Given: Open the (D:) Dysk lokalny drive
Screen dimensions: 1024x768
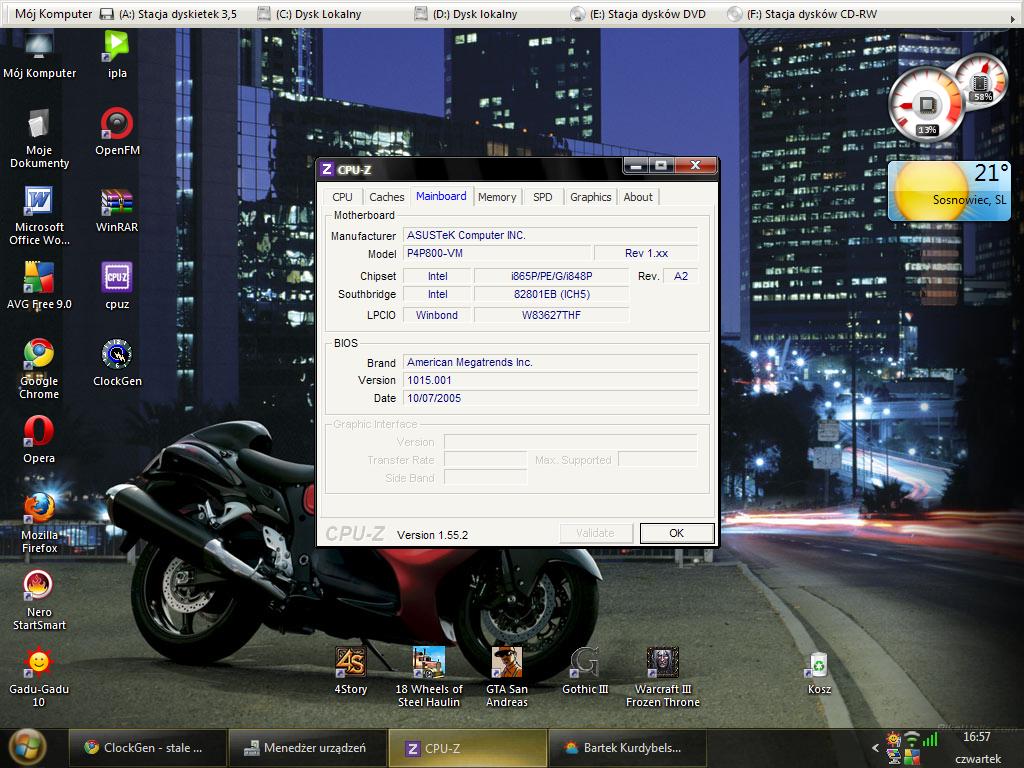Looking at the screenshot, I should (x=466, y=14).
